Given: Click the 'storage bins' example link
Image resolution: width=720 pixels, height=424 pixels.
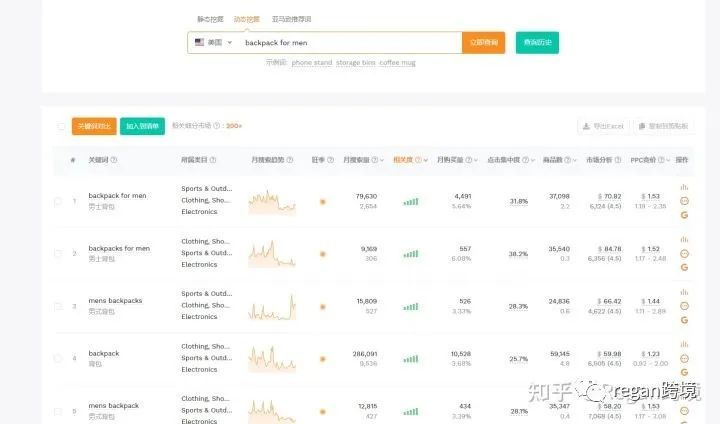Looking at the screenshot, I should (355, 62).
